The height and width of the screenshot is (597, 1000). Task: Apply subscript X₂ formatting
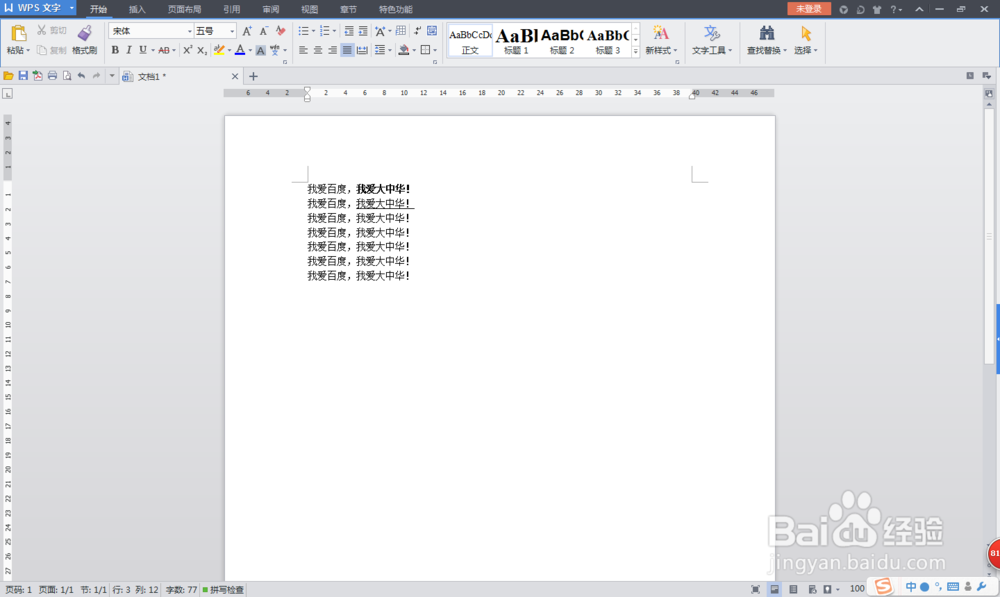coord(202,50)
